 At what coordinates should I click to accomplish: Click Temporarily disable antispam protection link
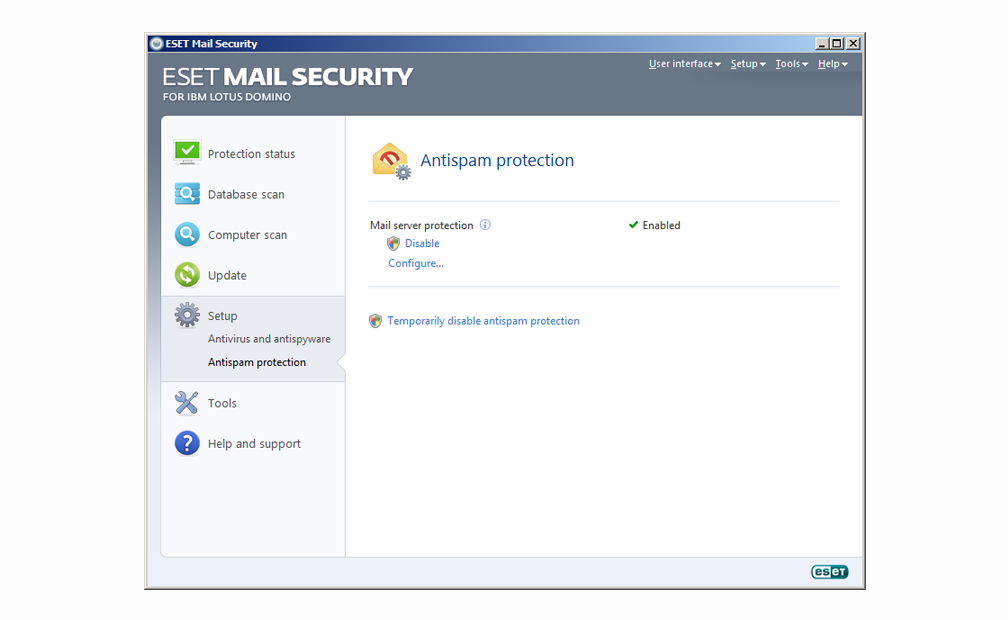pyautogui.click(x=483, y=320)
